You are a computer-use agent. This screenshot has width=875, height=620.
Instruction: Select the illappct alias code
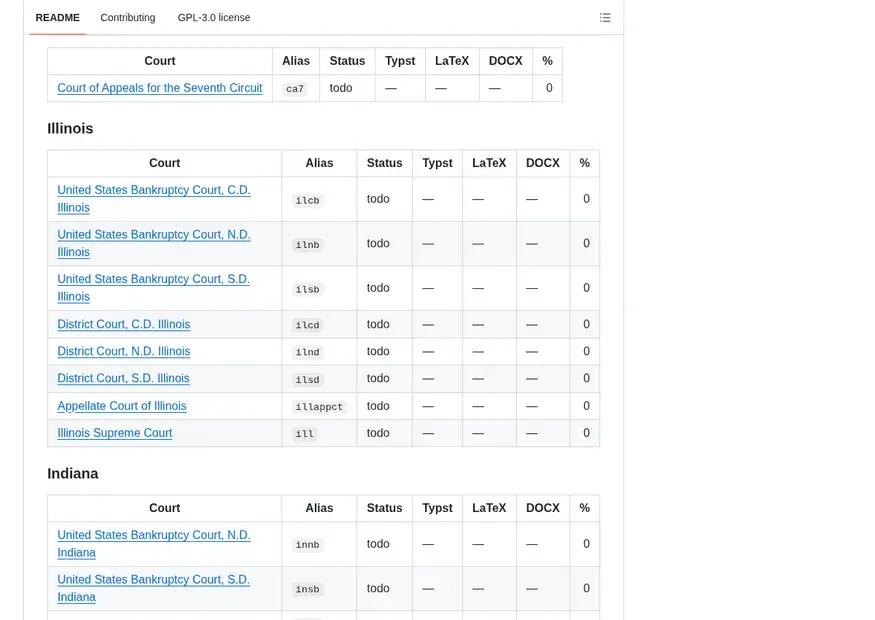pos(319,407)
